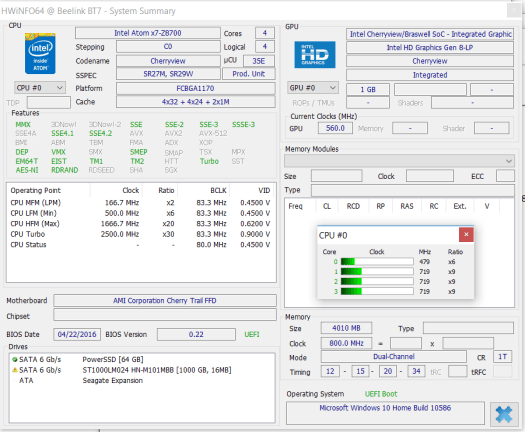
Task: Click the µCU 35E field
Action: pos(259,61)
